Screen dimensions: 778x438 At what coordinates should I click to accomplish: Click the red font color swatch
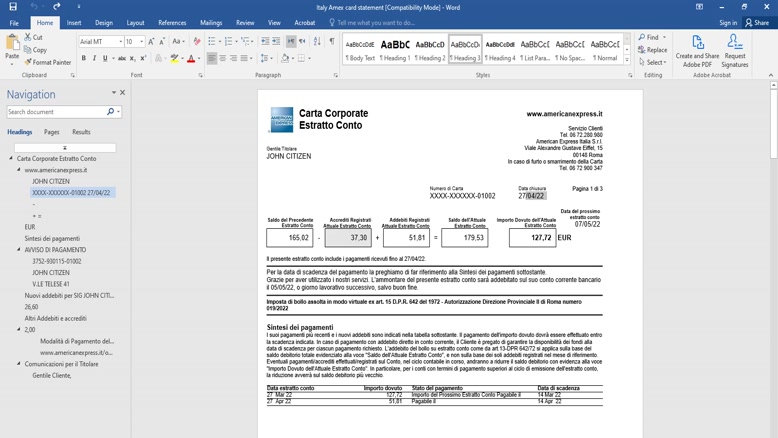click(191, 60)
